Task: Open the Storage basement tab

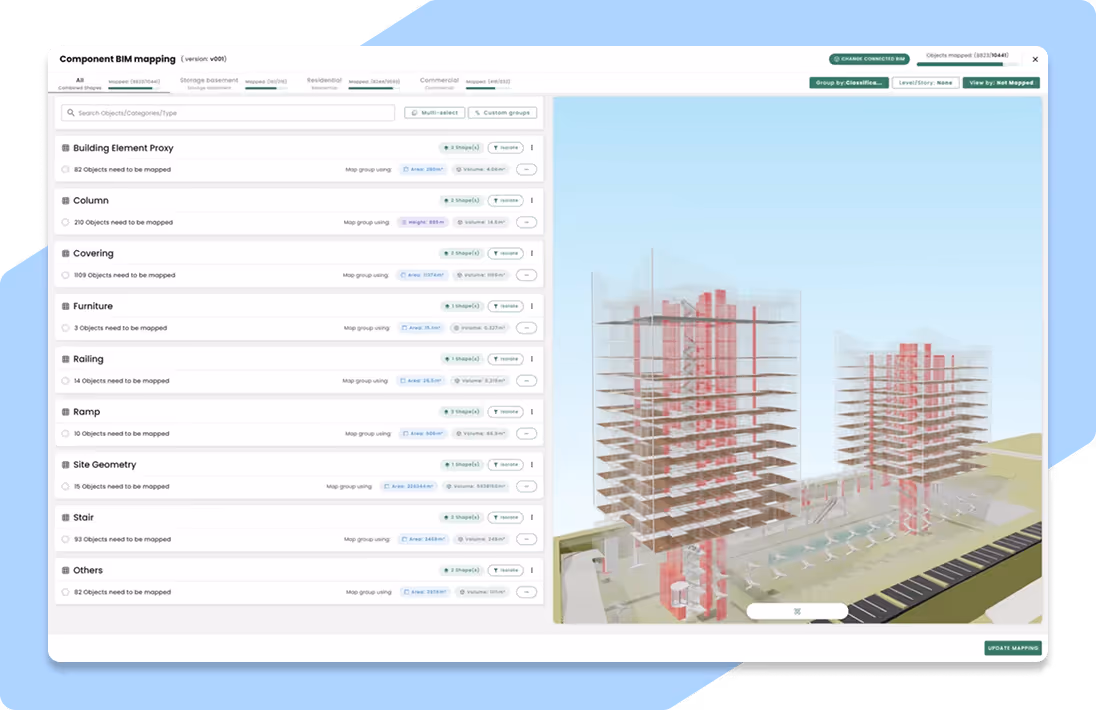Action: [x=207, y=79]
